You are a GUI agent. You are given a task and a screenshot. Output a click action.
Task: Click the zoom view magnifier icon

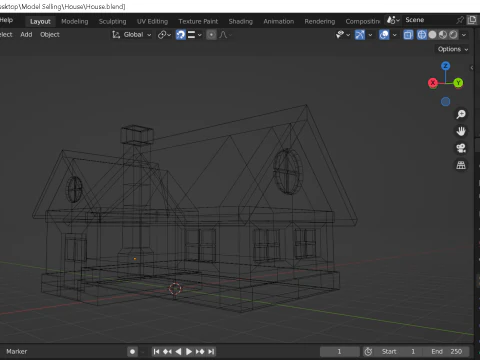click(461, 114)
